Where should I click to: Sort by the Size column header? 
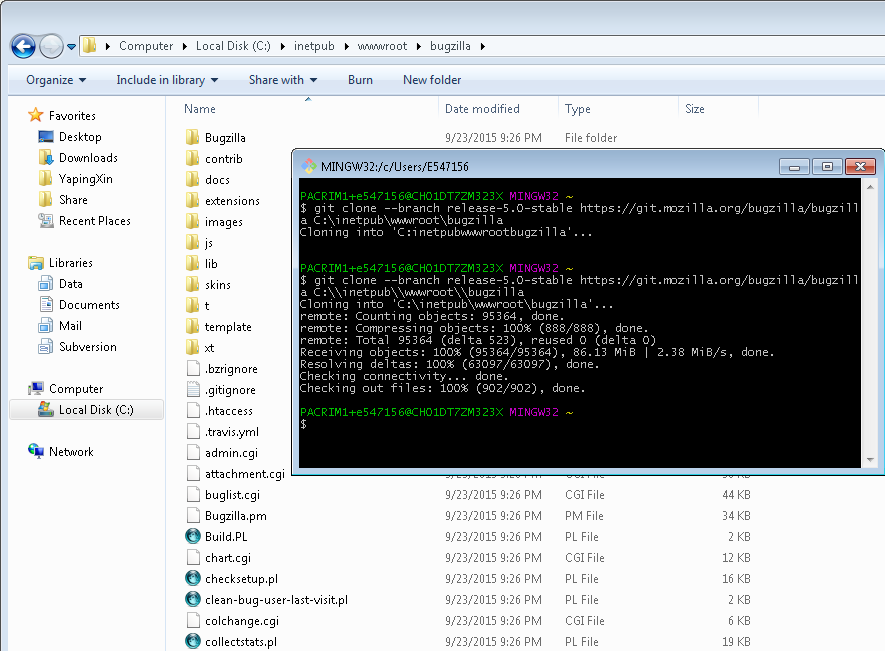pyautogui.click(x=694, y=109)
